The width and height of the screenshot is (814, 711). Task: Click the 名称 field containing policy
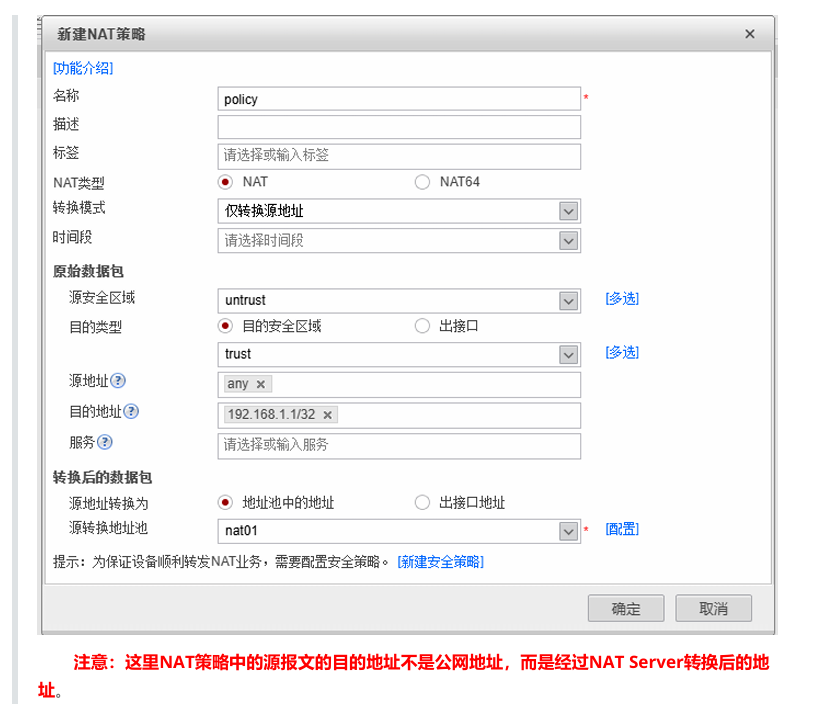(x=399, y=99)
